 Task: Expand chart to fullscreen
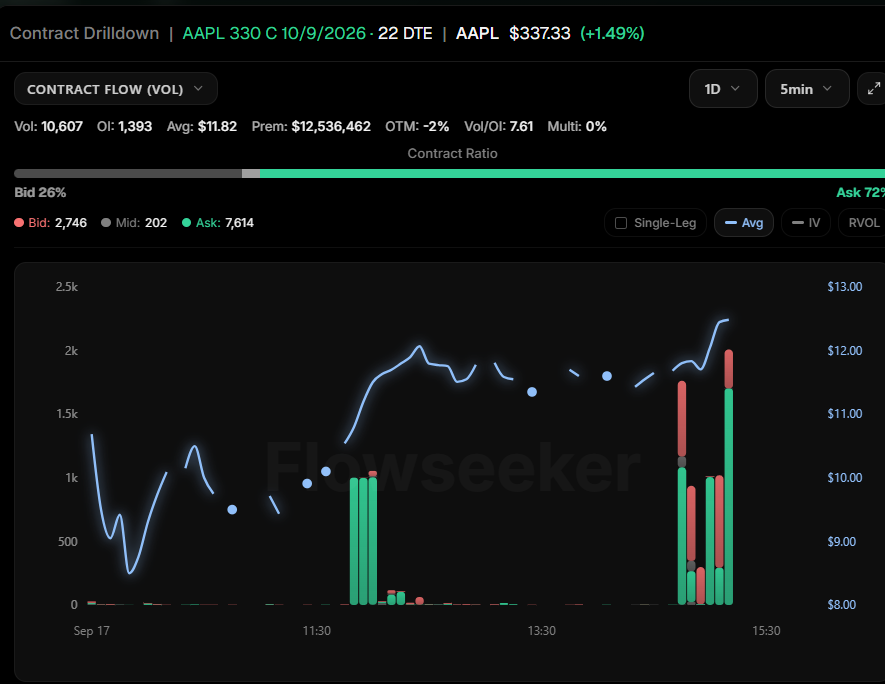873,89
